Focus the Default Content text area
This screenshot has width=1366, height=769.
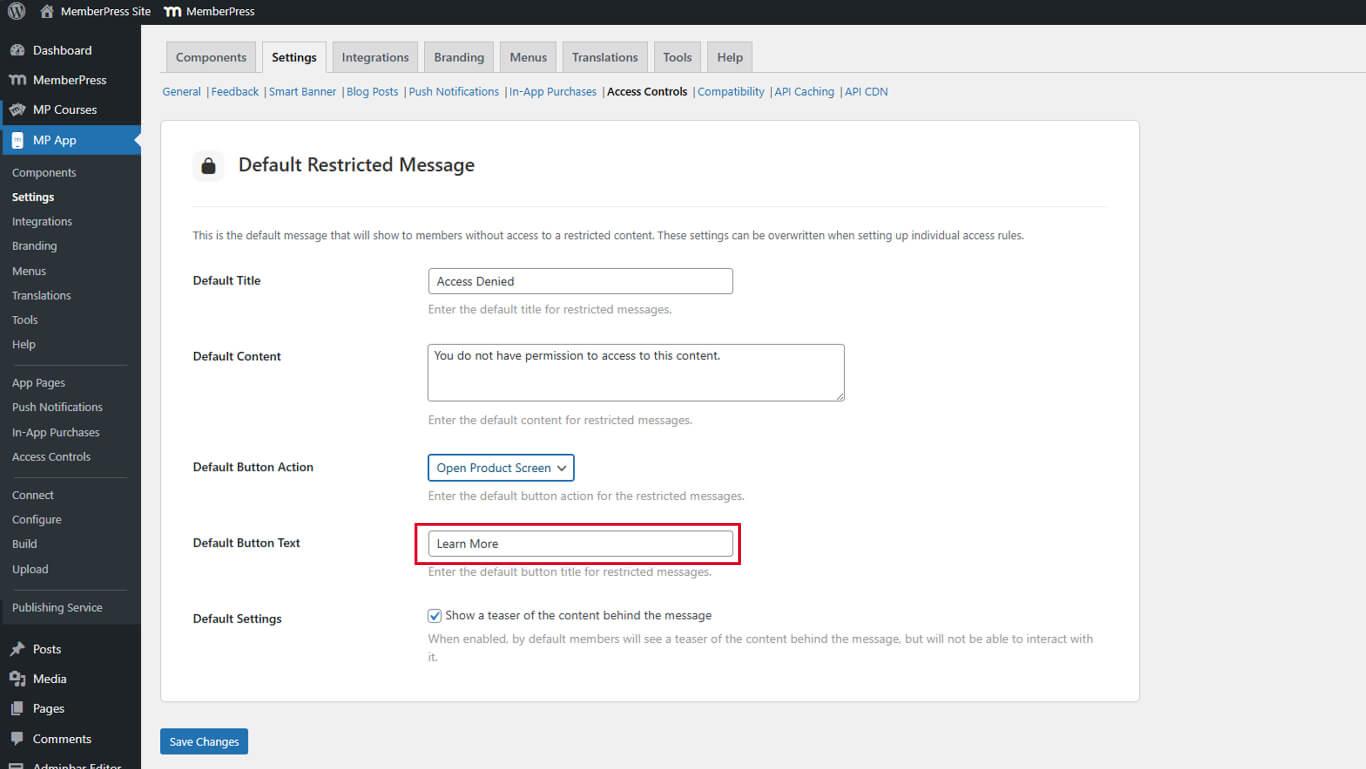coord(635,372)
